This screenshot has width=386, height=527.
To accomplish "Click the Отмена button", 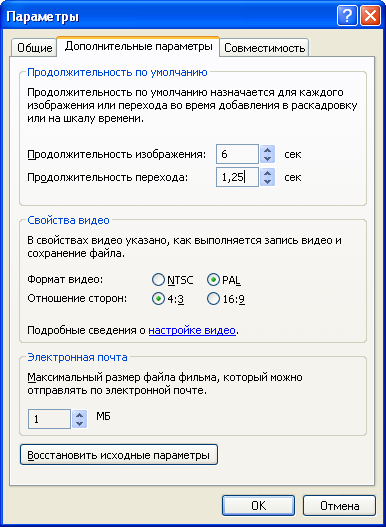I will pos(339,505).
